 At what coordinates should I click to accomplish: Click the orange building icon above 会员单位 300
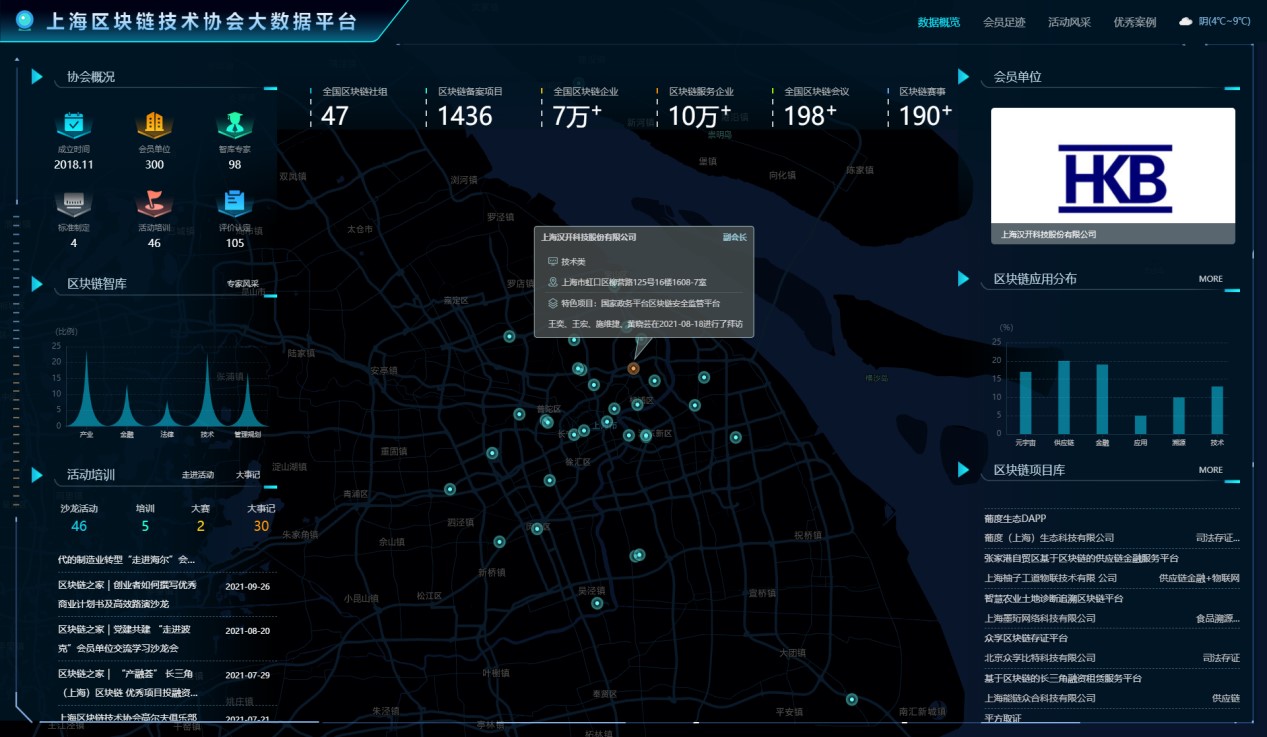tap(154, 124)
